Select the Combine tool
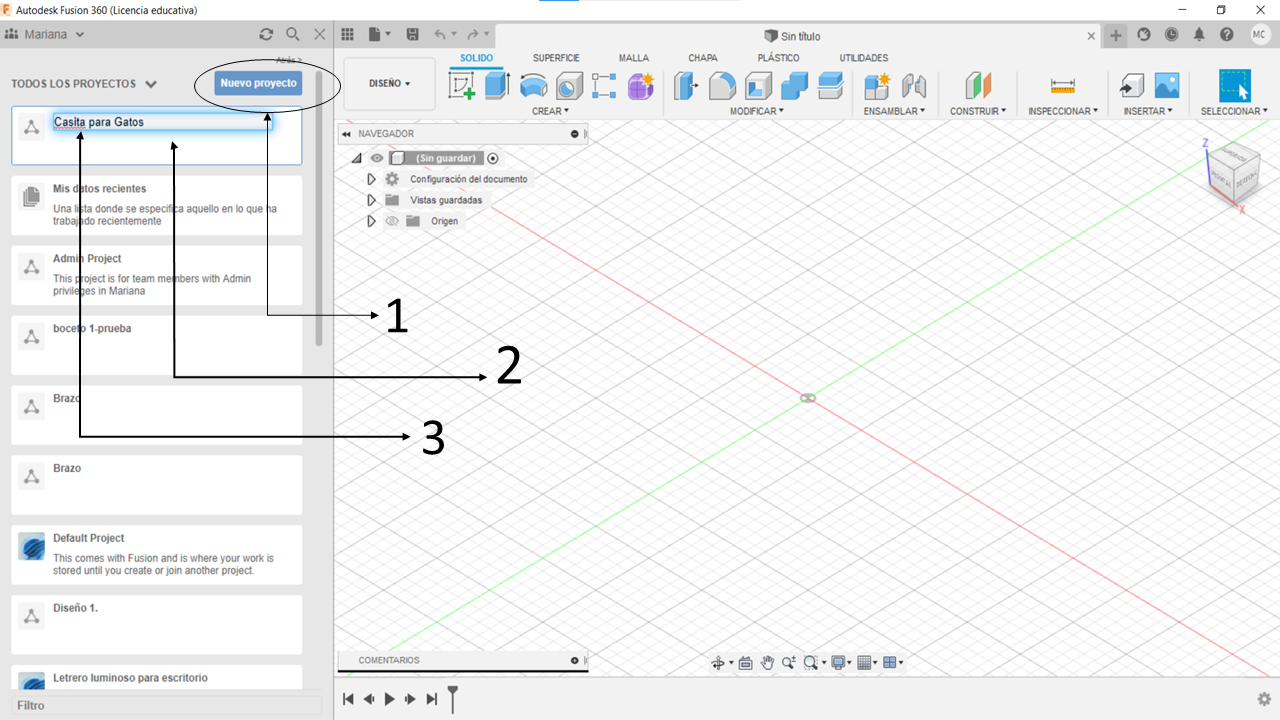1280x720 pixels. [794, 86]
